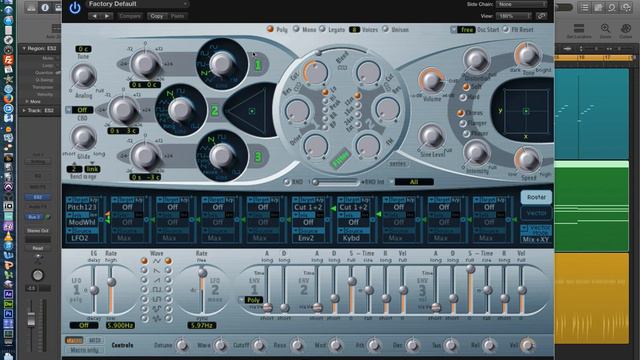Open the View size dropdown

point(514,16)
